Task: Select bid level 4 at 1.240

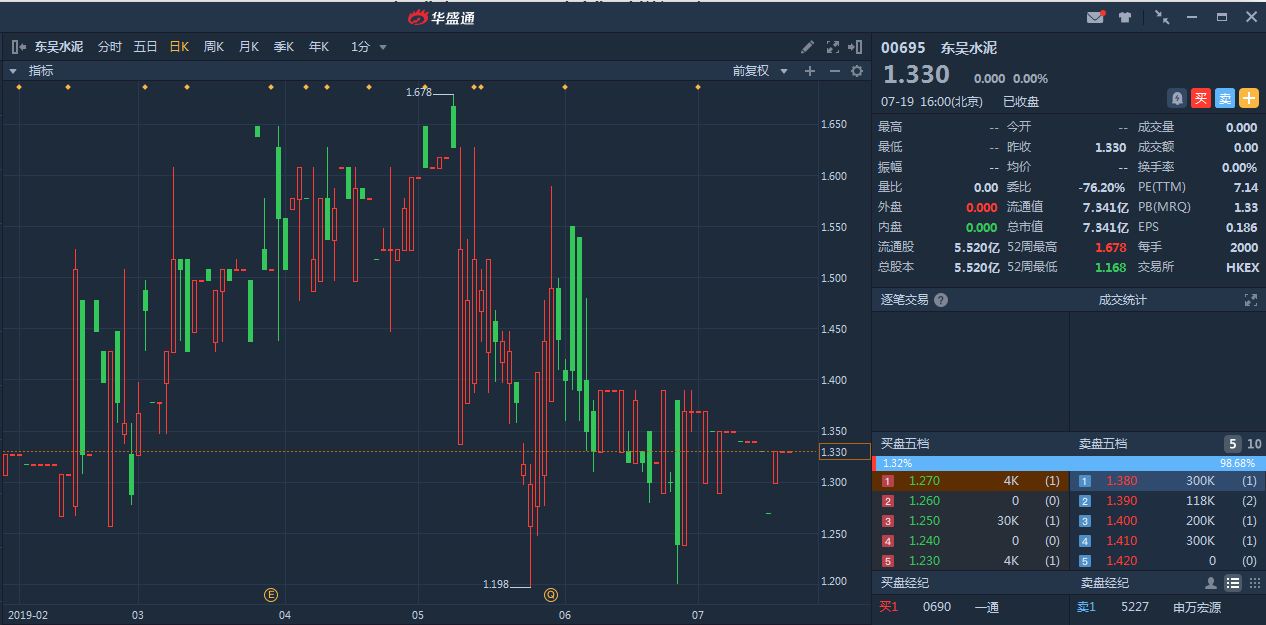Action: (x=970, y=541)
